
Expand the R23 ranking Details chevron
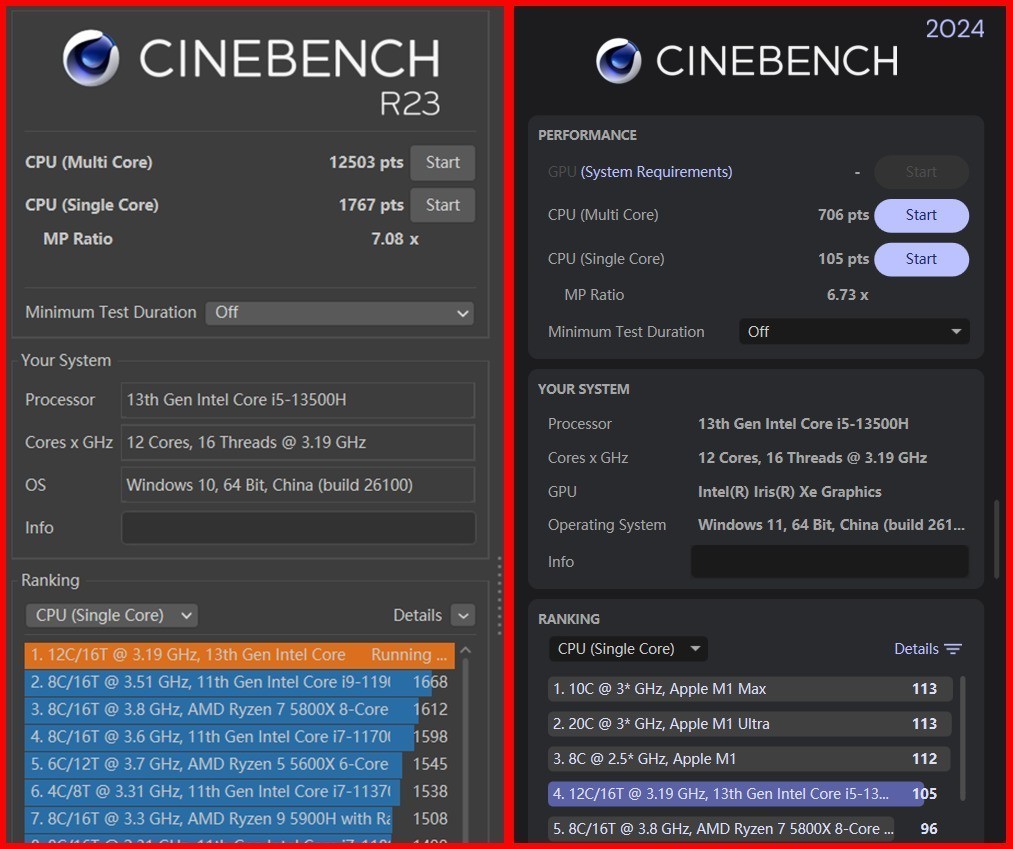point(463,616)
